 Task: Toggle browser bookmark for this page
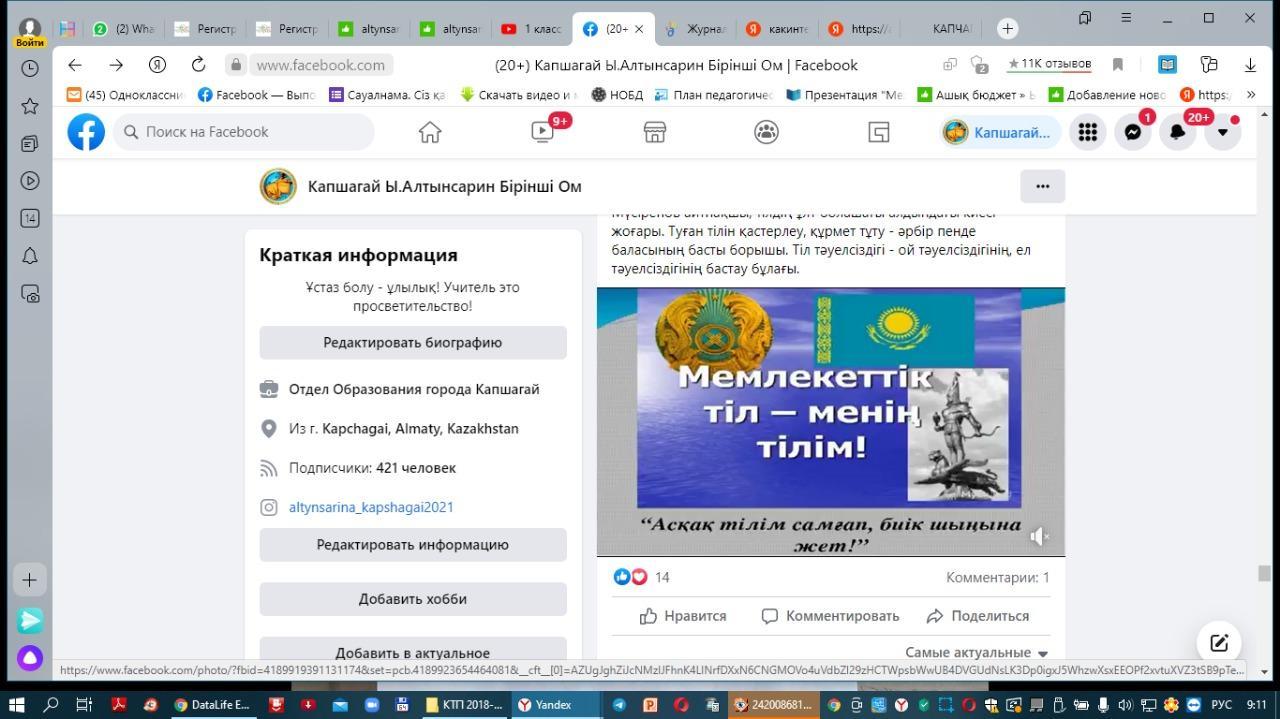[1118, 65]
